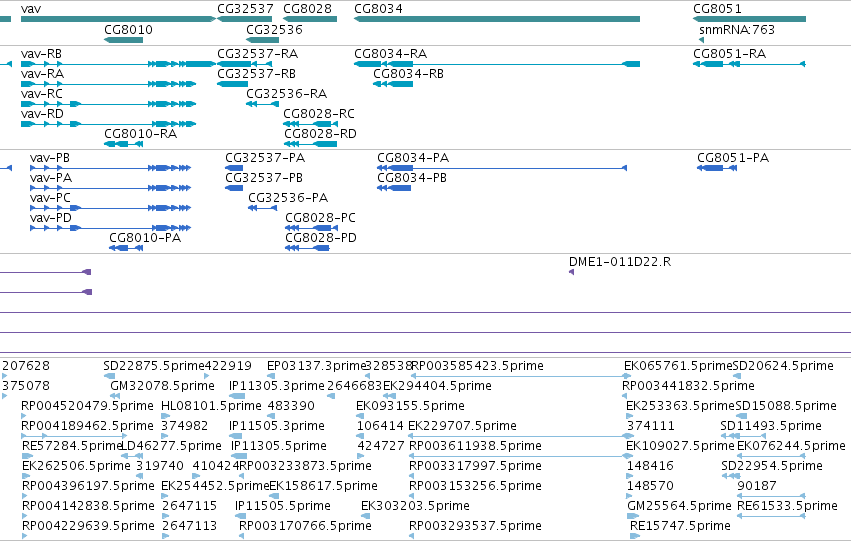Click the vav-PB protein label
This screenshot has width=851, height=541.
50,158
